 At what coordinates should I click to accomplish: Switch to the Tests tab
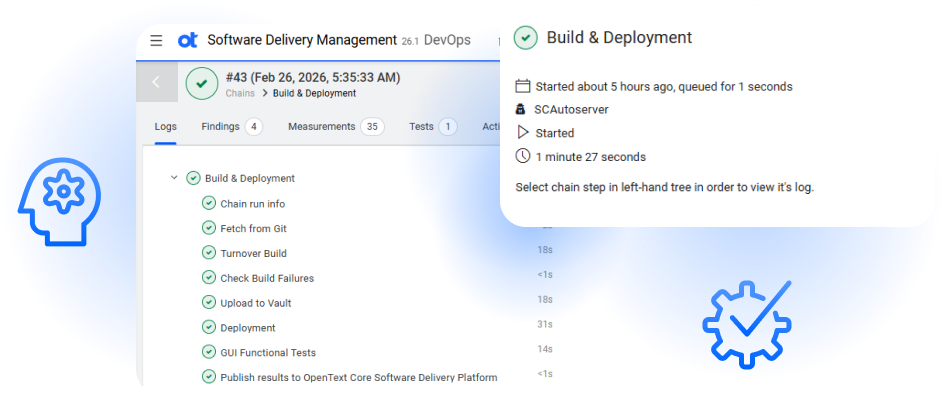pyautogui.click(x=421, y=126)
